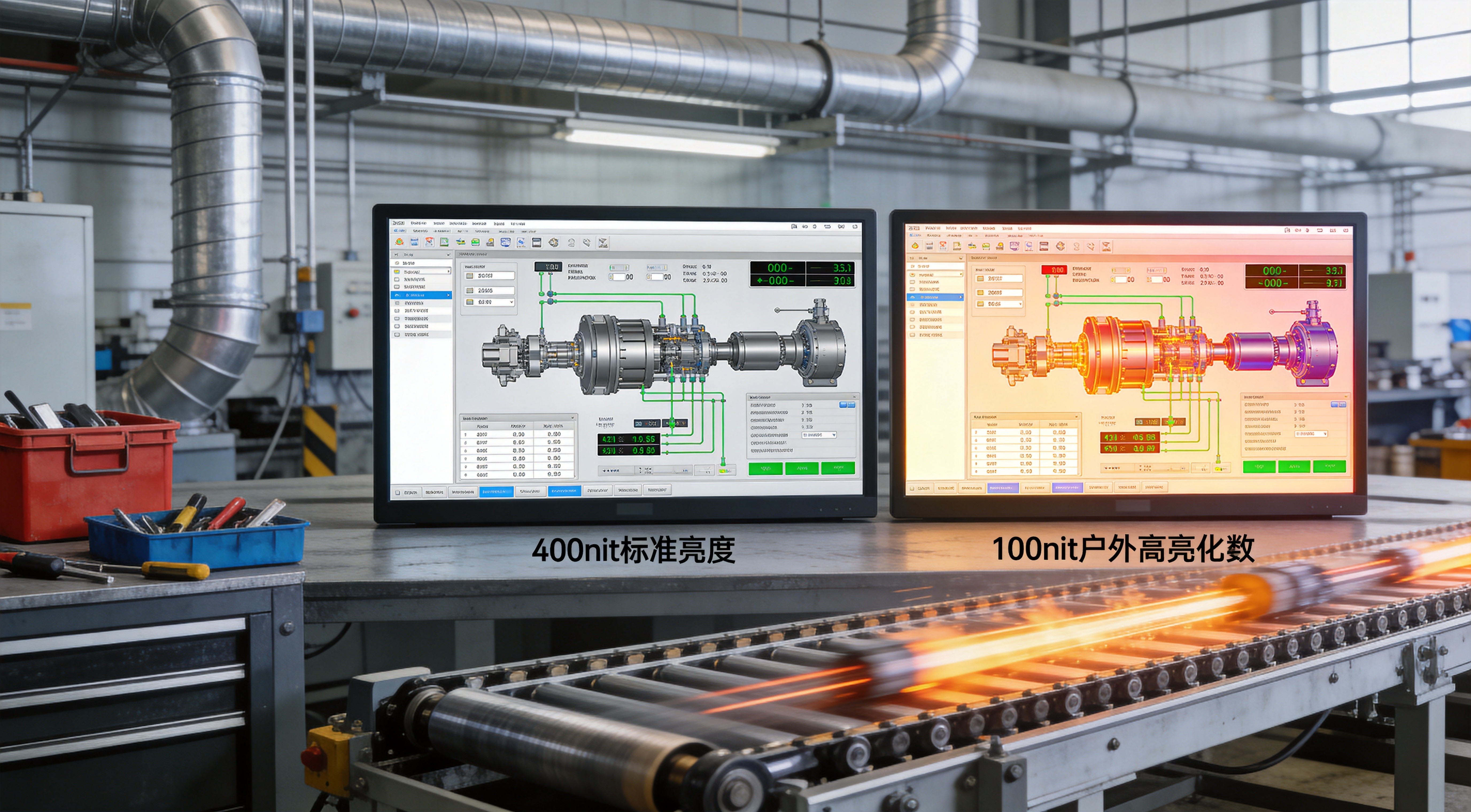Click the blue document-with-pen icon on 400nit monitor
Viewport: 1471px width, 812px height.
tap(521, 243)
